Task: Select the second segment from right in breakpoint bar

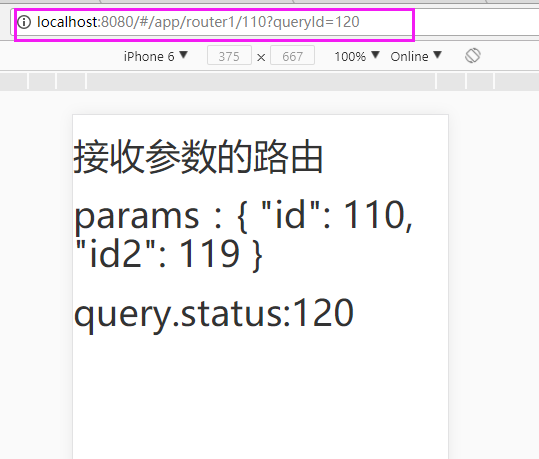Action: [x=480, y=81]
